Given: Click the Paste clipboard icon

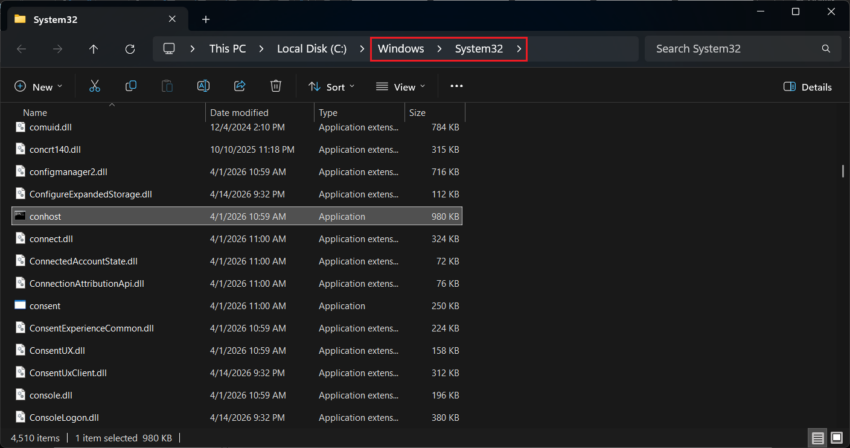Looking at the screenshot, I should coord(167,86).
